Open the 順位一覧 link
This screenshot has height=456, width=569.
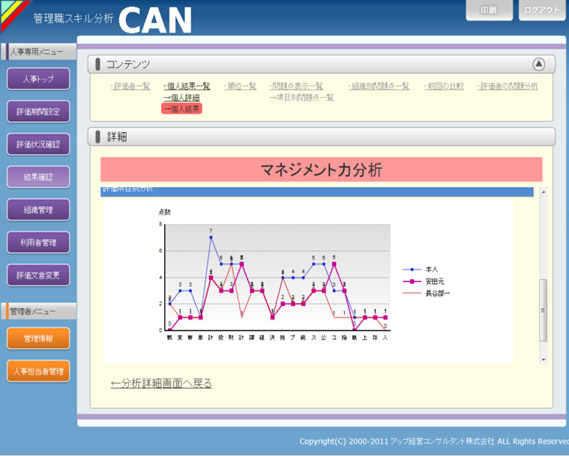point(240,86)
